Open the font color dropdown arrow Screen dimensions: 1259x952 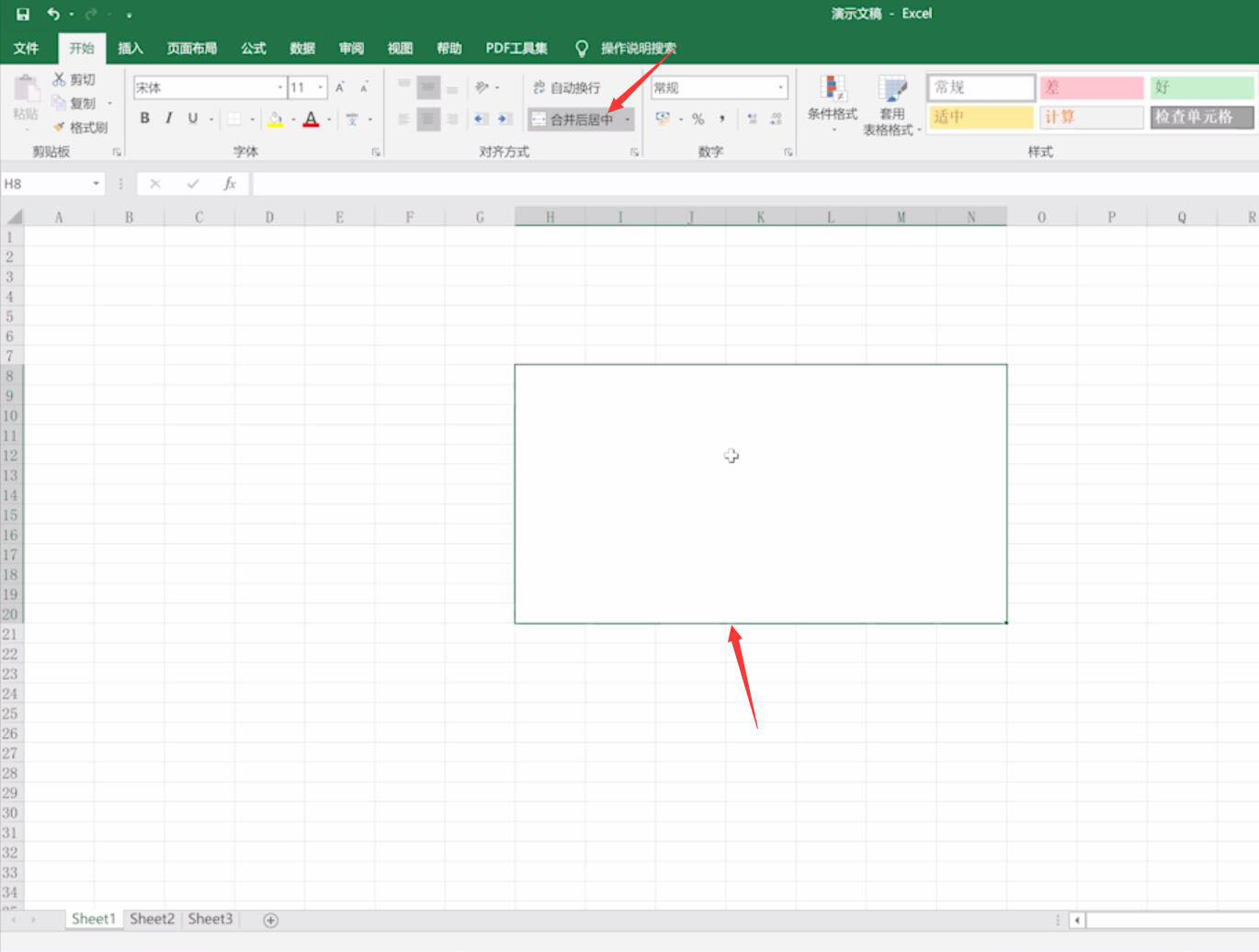329,119
